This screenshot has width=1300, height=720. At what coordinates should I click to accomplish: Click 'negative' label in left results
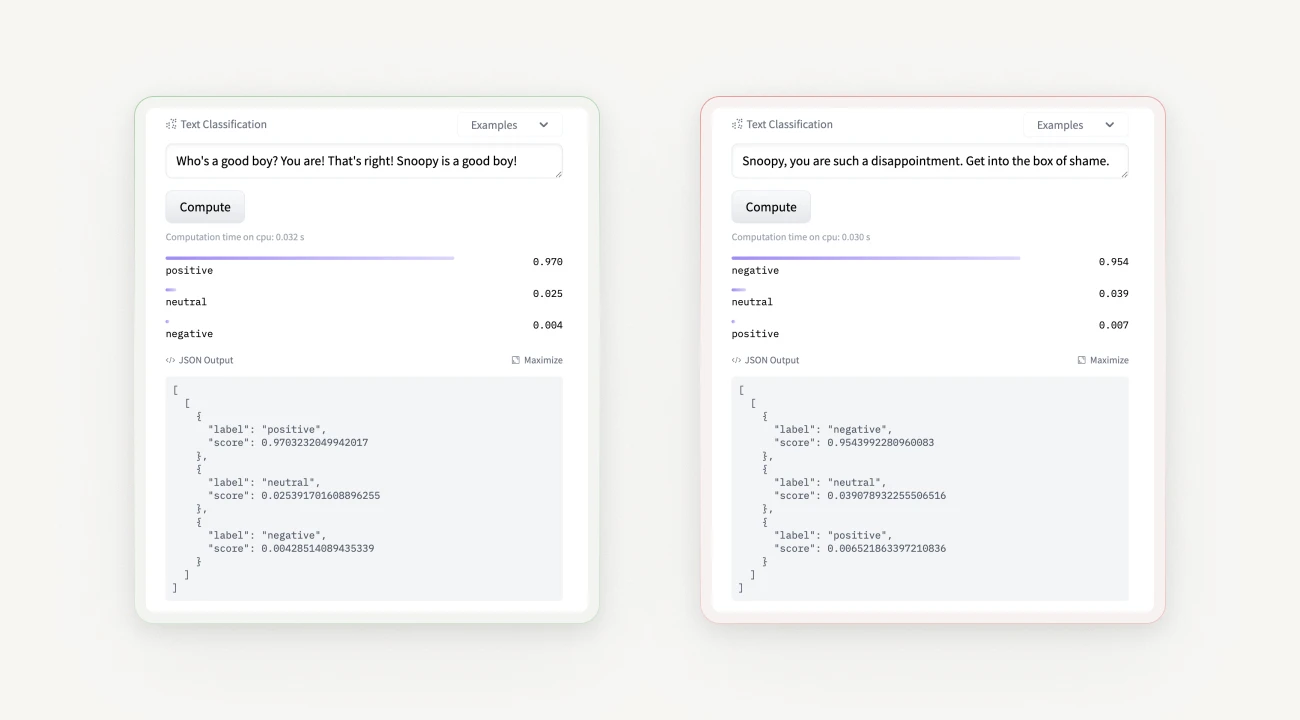(189, 334)
